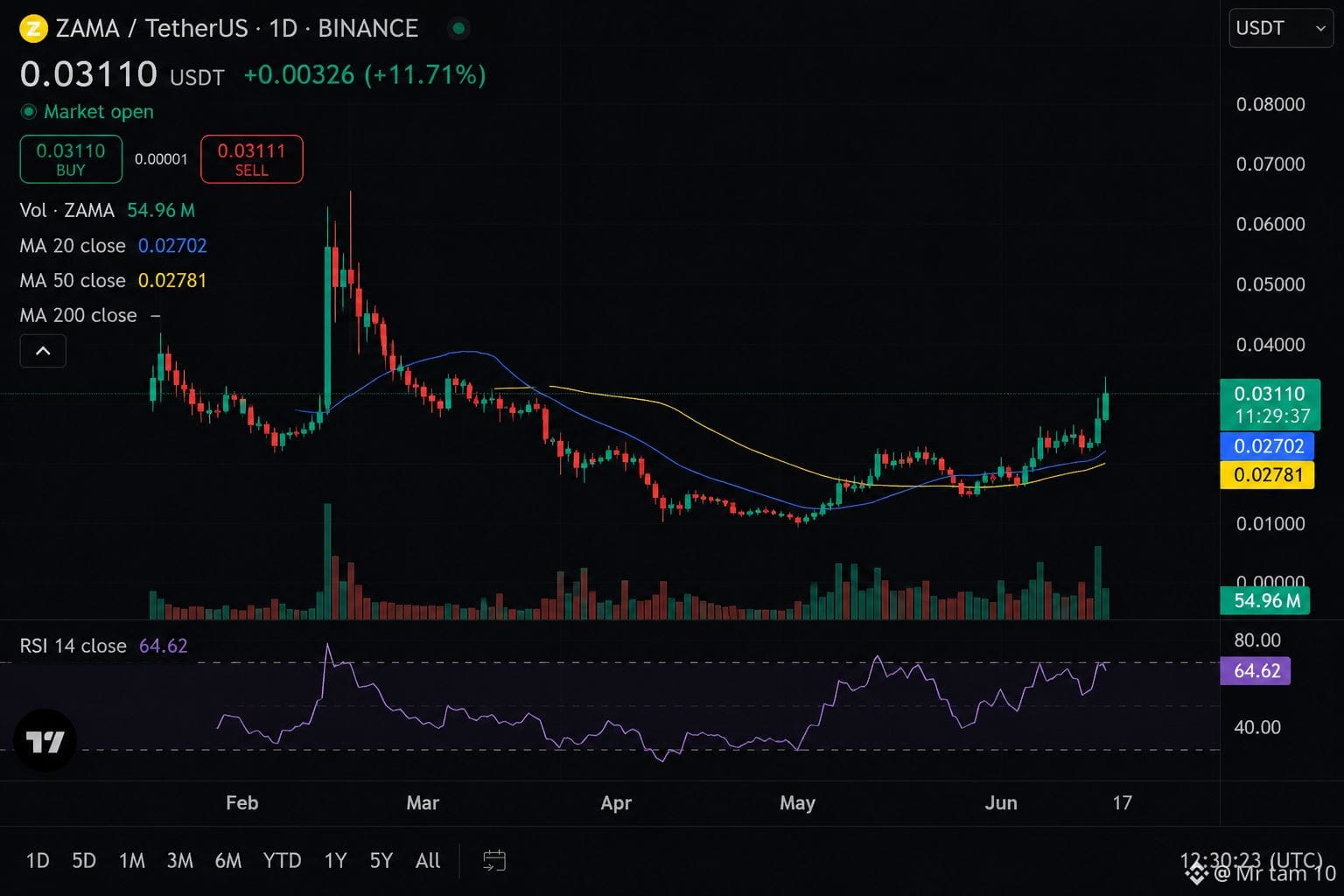1344x896 pixels.
Task: Click the Jun label on time axis
Action: click(x=1001, y=802)
